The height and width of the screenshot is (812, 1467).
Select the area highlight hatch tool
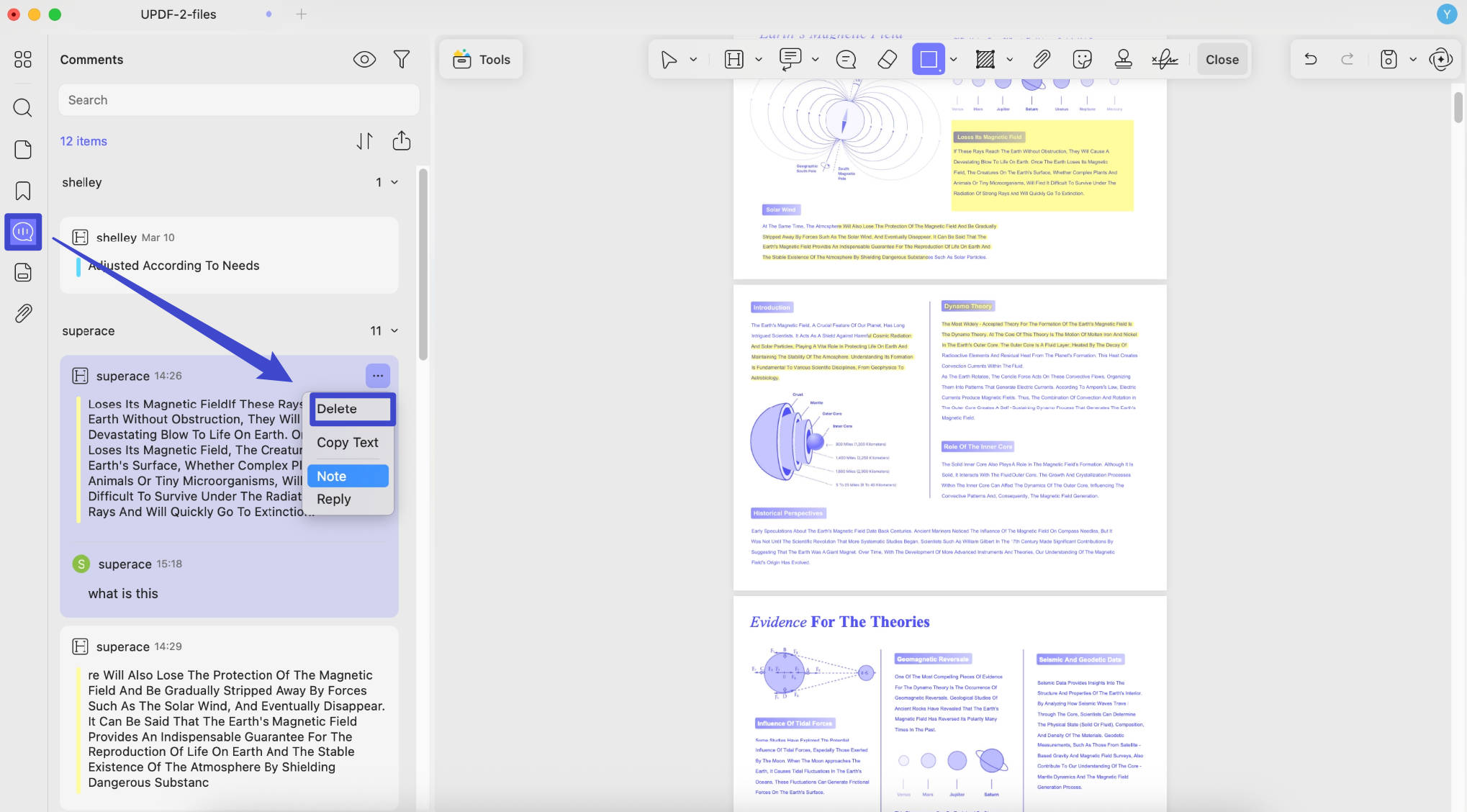tap(985, 60)
